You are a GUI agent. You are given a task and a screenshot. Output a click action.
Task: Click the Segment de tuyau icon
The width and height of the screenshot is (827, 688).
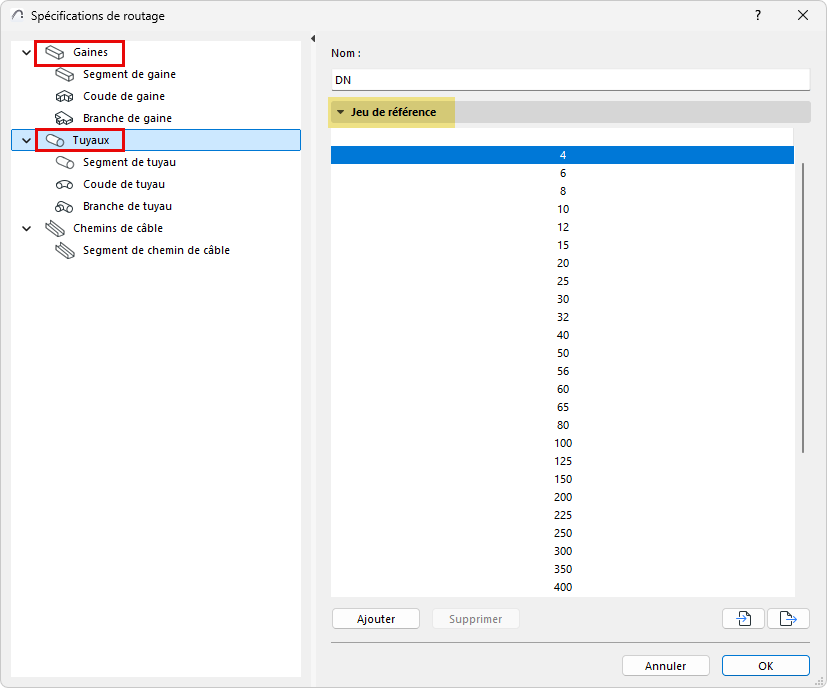64,163
